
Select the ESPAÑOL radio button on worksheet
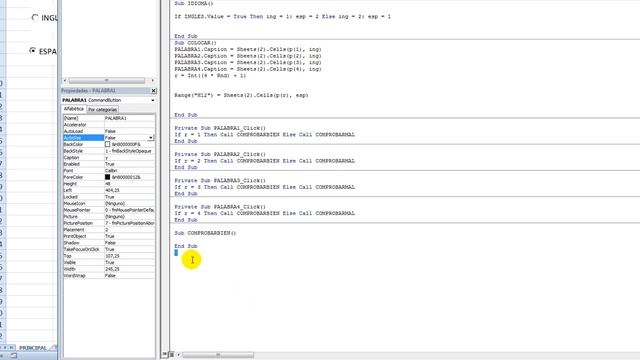[x=32, y=51]
